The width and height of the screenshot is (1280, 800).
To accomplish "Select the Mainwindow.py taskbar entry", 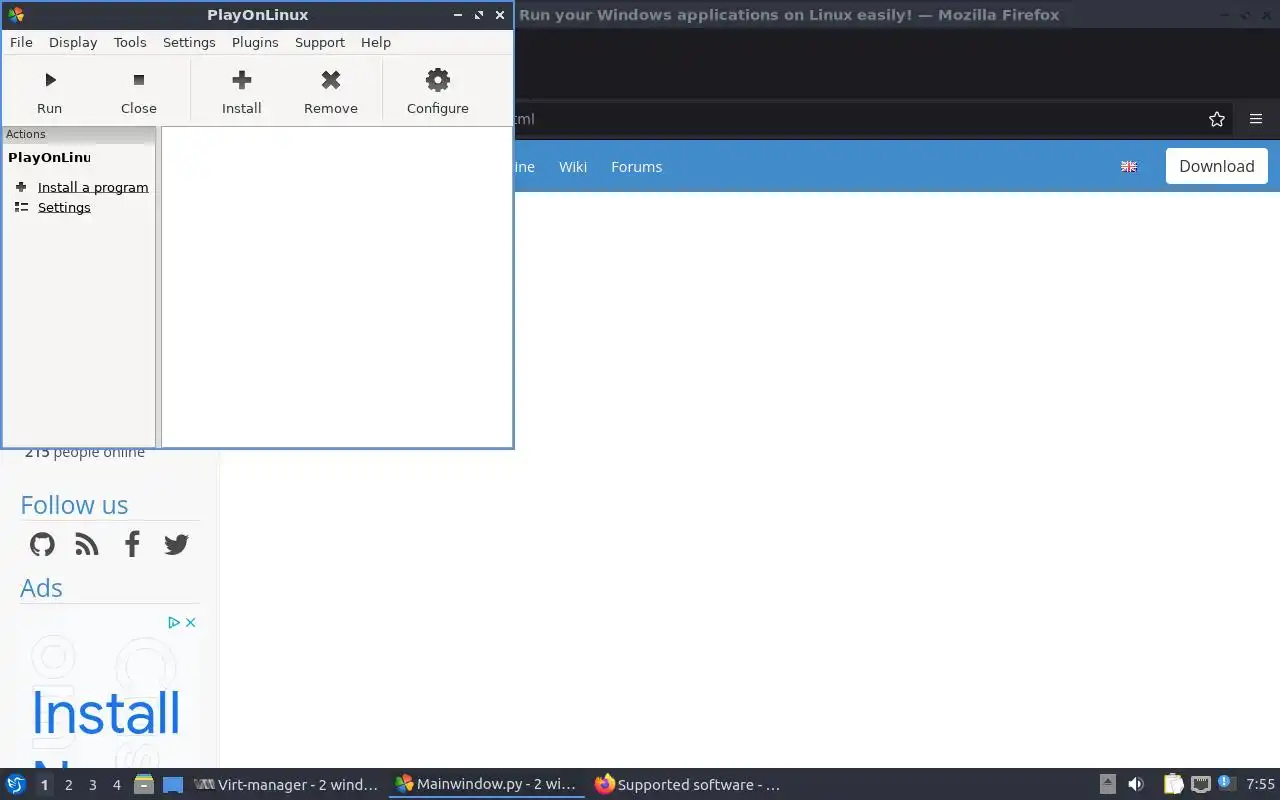I will coord(486,785).
